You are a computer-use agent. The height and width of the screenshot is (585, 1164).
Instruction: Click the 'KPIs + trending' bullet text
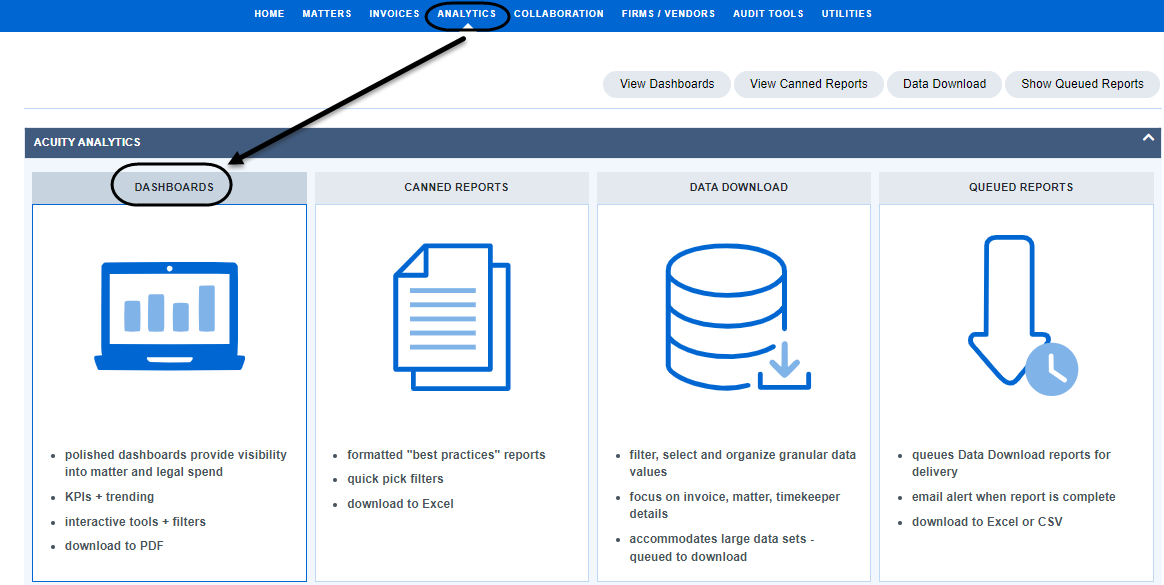(x=109, y=497)
